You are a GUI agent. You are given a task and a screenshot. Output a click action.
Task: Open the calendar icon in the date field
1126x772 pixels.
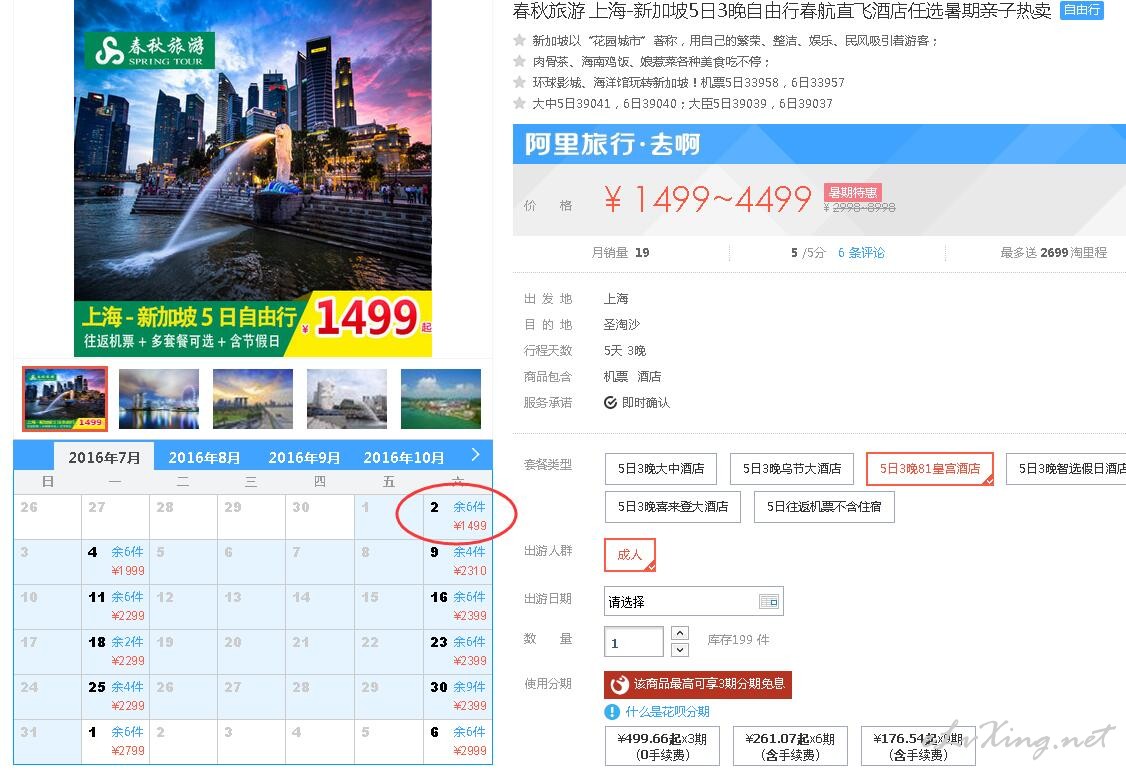click(x=769, y=601)
